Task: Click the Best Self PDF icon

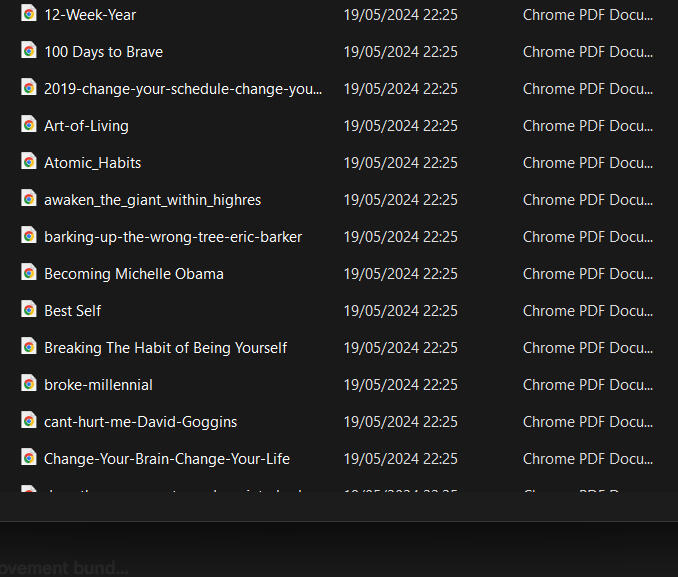Action: coord(29,310)
